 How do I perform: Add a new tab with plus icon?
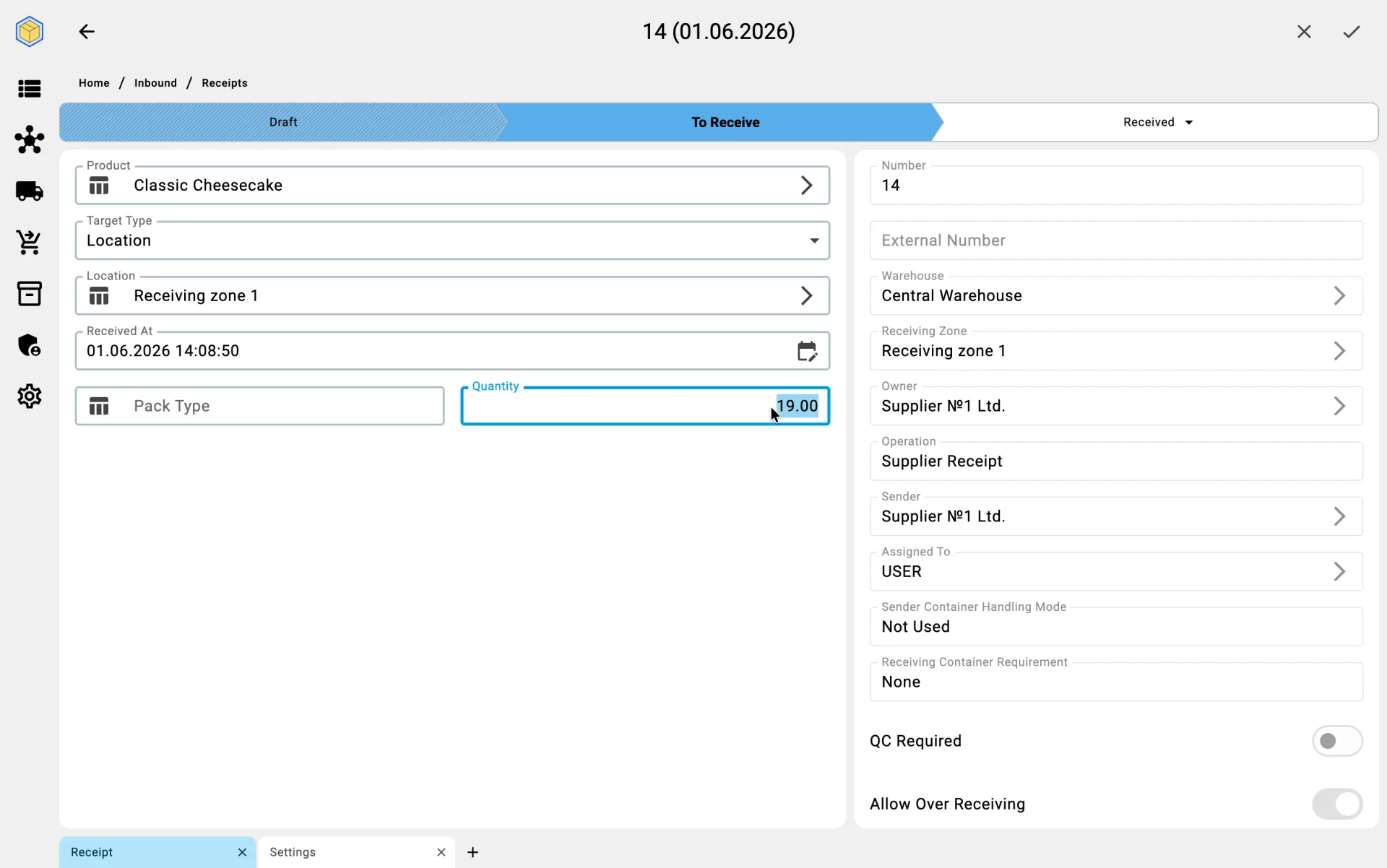click(473, 852)
